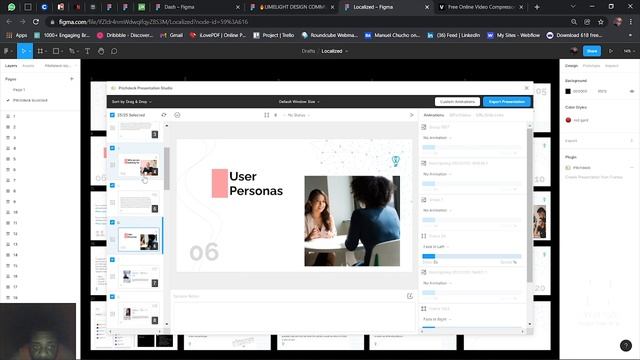Adjust the first No Animation timing slider

coord(471,147)
